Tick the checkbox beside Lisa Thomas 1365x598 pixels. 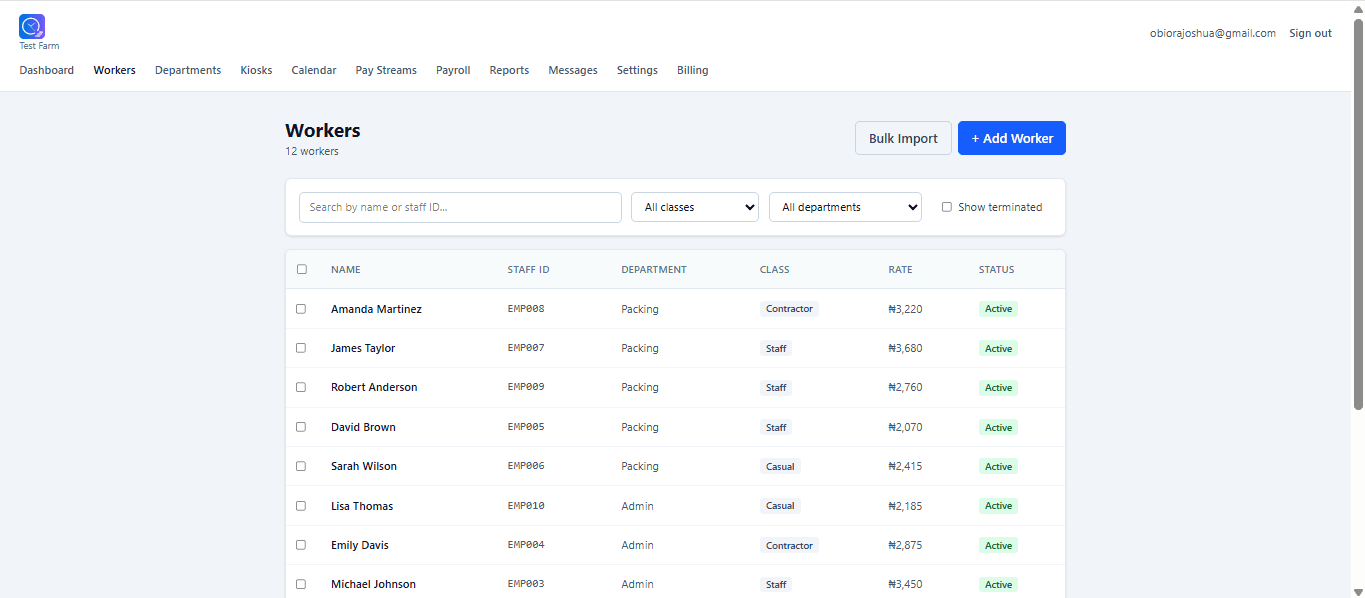[301, 506]
